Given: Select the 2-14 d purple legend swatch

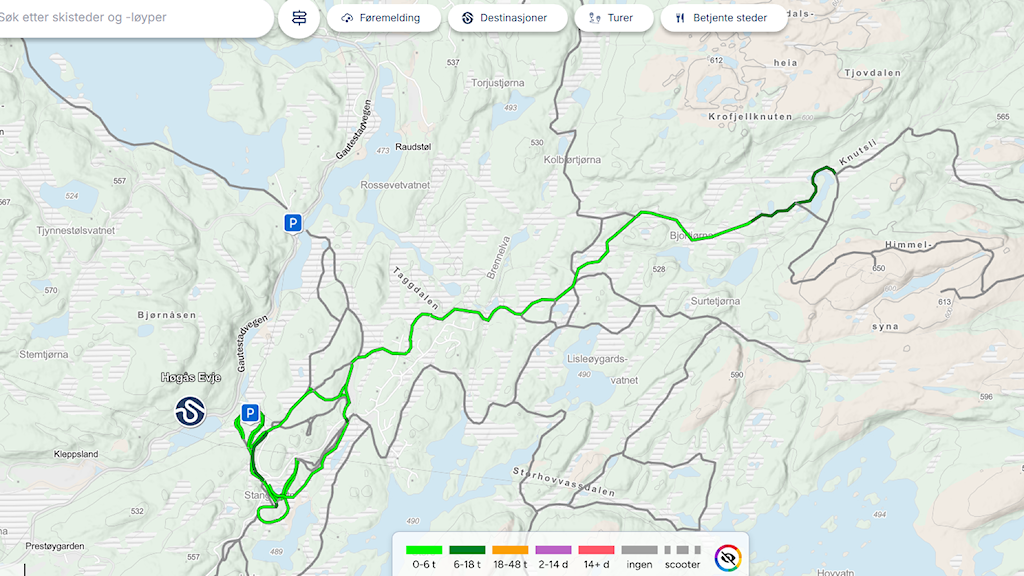Looking at the screenshot, I should click(x=553, y=550).
